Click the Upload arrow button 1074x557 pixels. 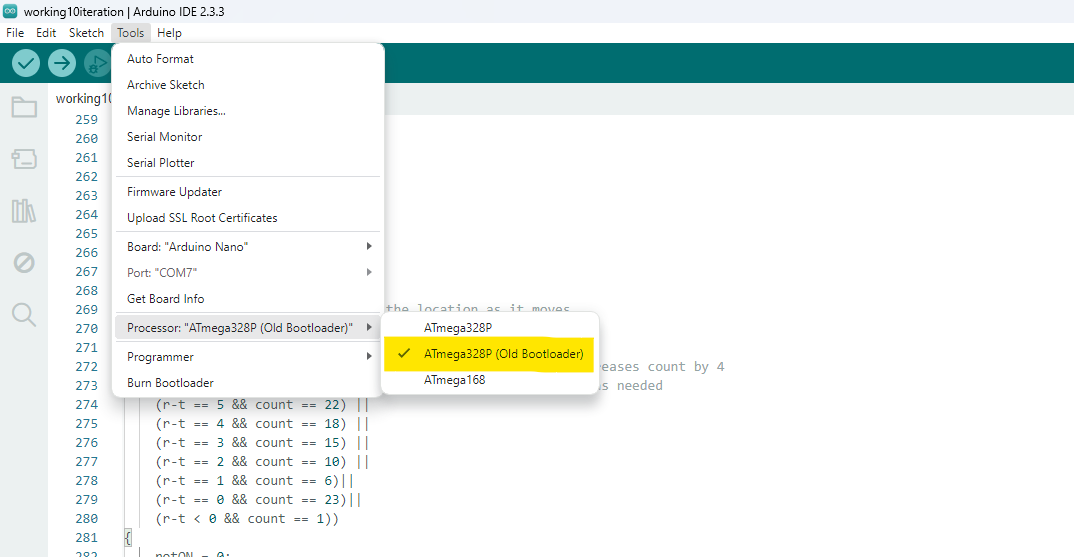[x=62, y=64]
